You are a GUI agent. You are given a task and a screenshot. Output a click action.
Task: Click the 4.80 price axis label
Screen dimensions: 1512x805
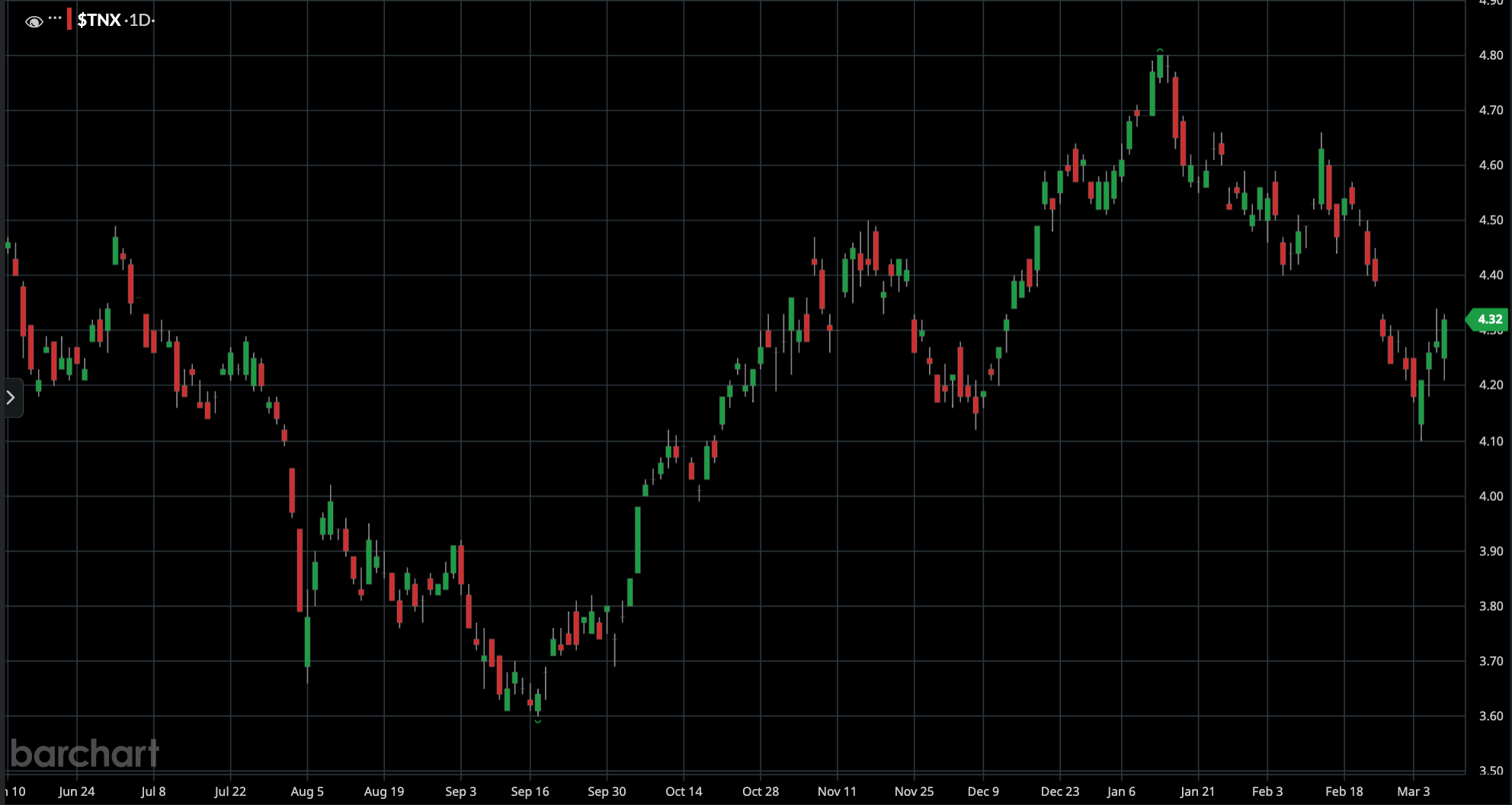tap(1491, 55)
